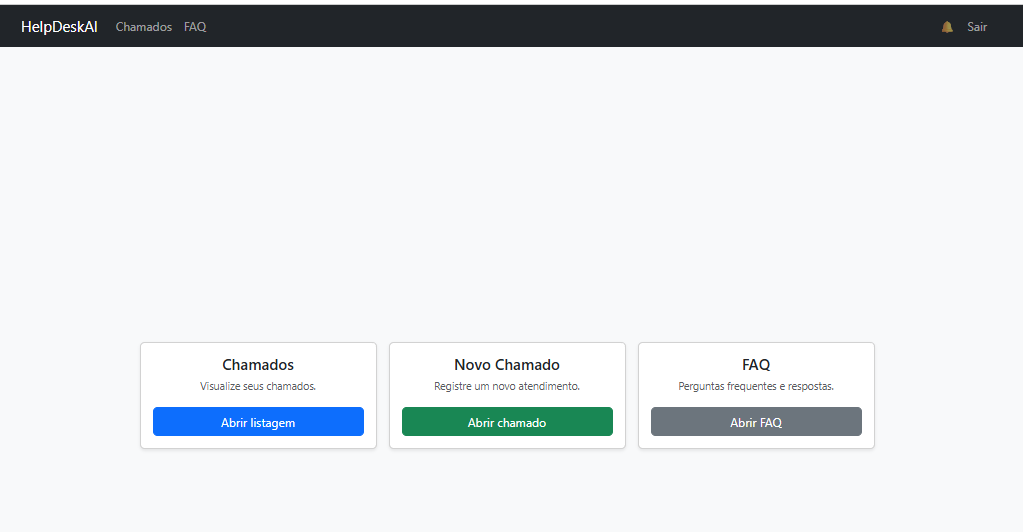
Task: Select the FAQ card heading
Action: [756, 365]
